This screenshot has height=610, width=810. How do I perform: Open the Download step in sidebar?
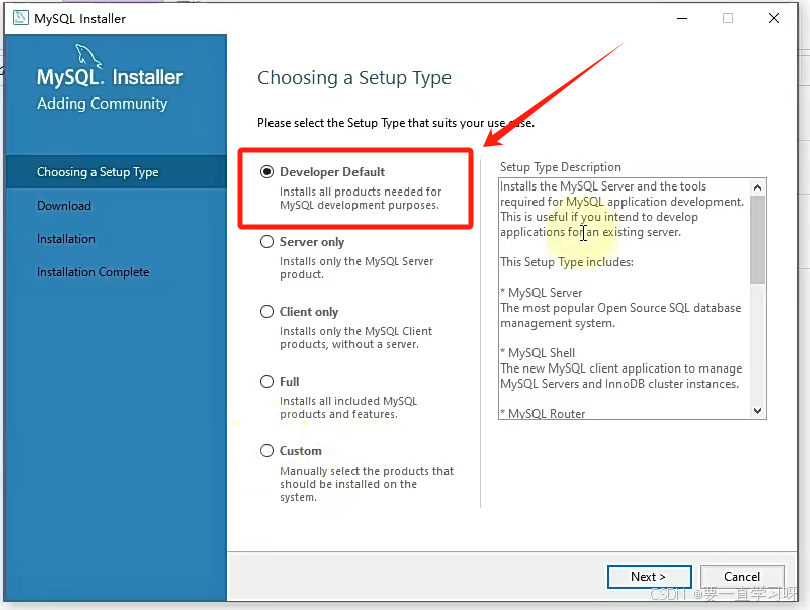point(63,206)
